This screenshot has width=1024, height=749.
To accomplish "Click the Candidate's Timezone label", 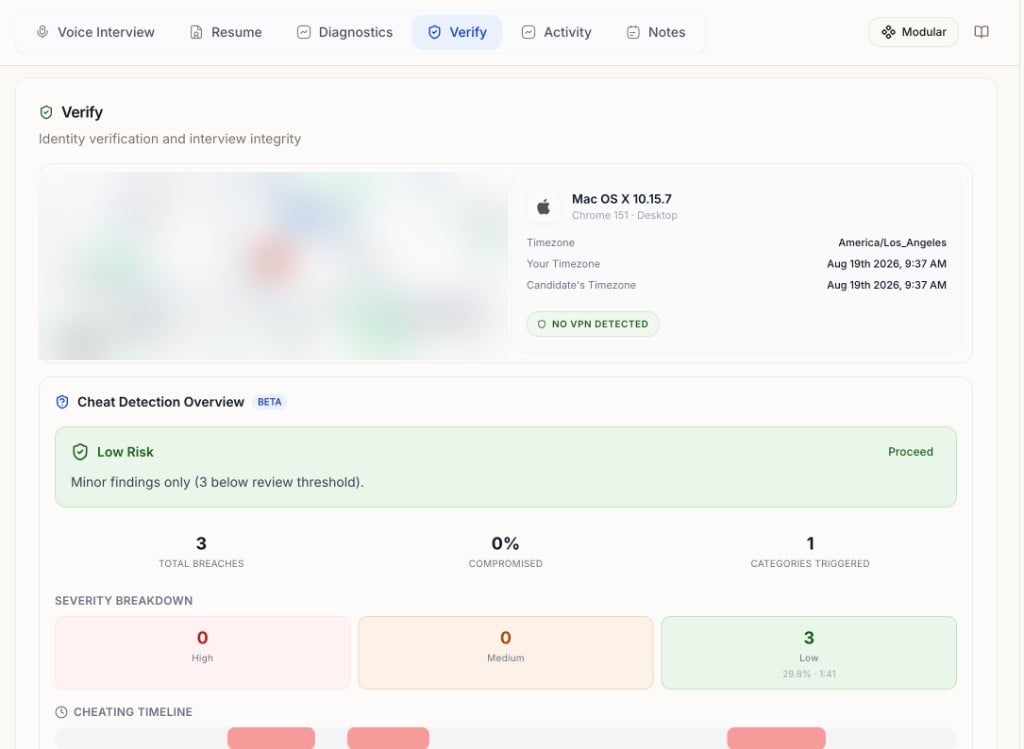I will pyautogui.click(x=581, y=285).
